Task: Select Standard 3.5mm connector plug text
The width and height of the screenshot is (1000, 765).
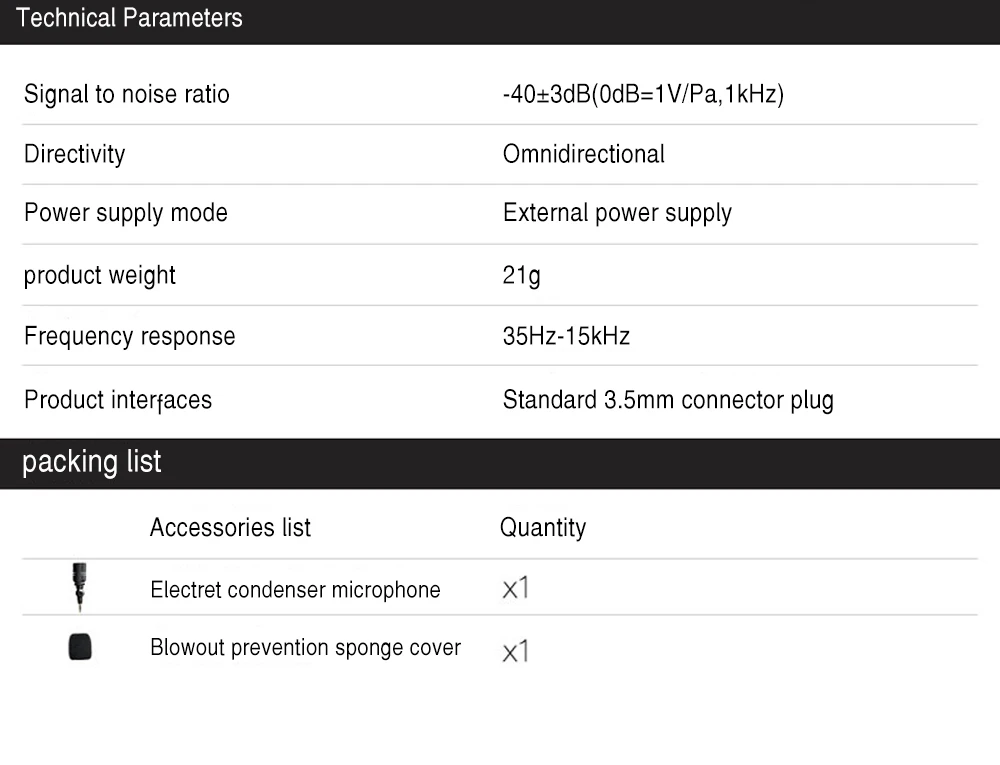Action: [x=668, y=400]
